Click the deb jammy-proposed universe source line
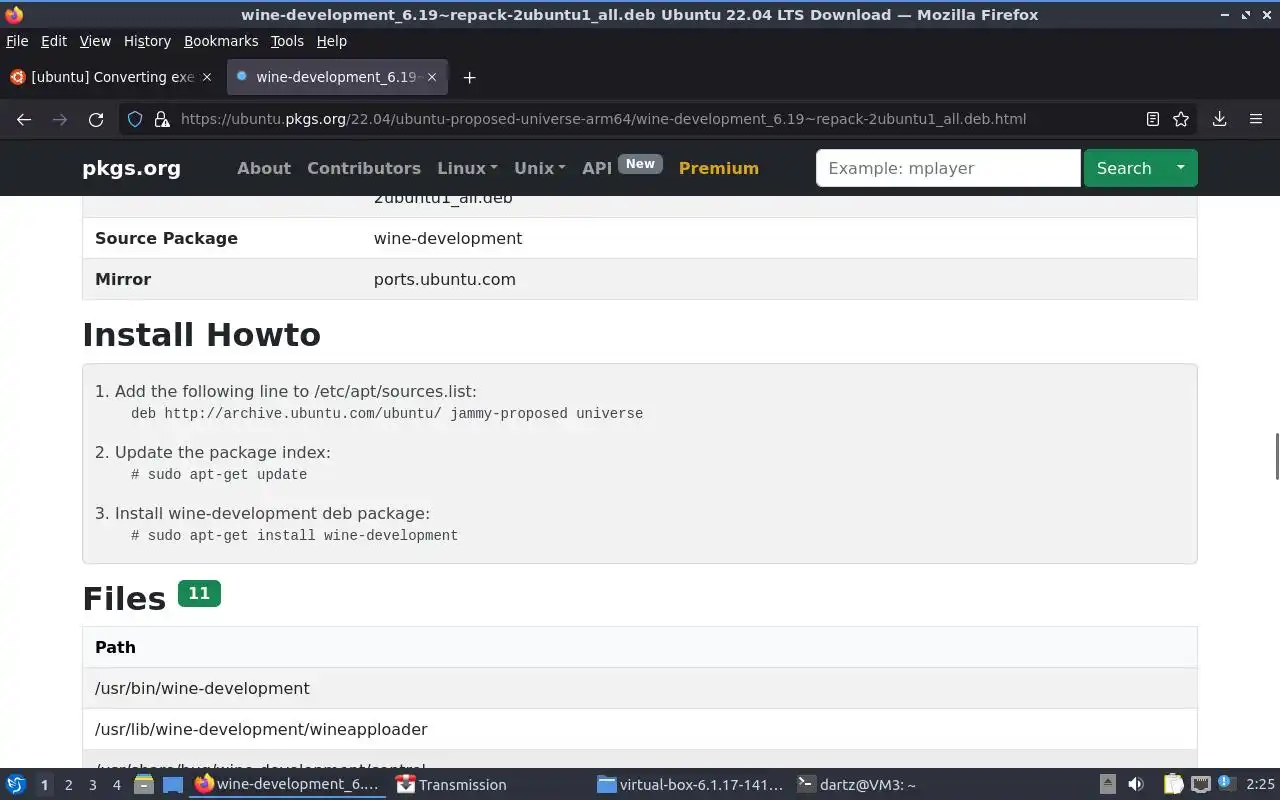 click(x=387, y=413)
